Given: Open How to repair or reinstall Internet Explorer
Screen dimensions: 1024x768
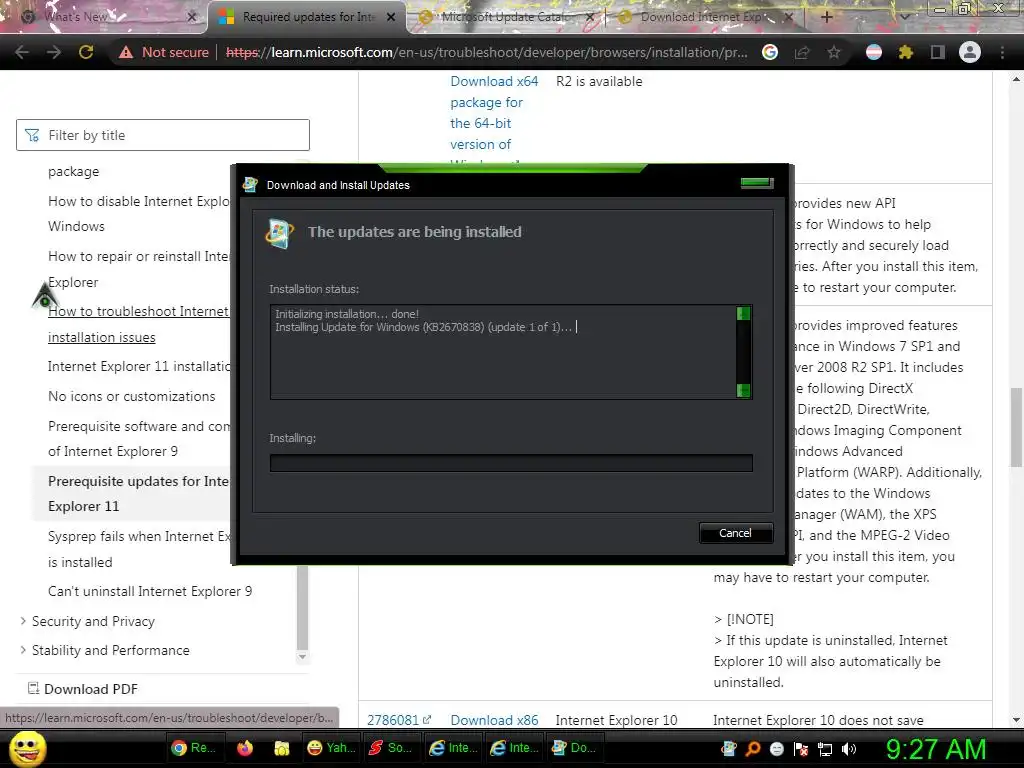Looking at the screenshot, I should click(138, 269).
